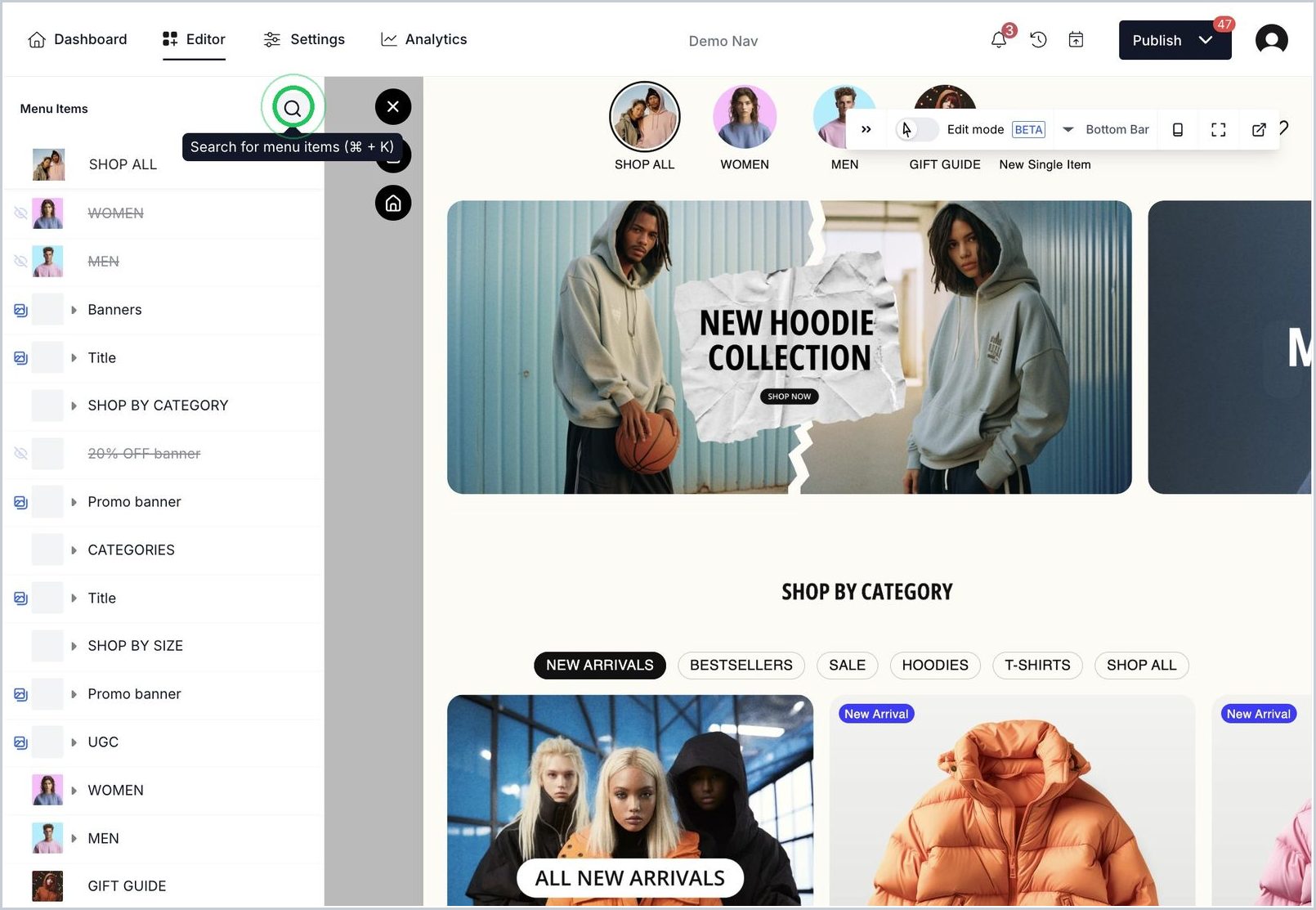This screenshot has width=1316, height=910.
Task: Open the version history clock icon
Action: 1038,39
